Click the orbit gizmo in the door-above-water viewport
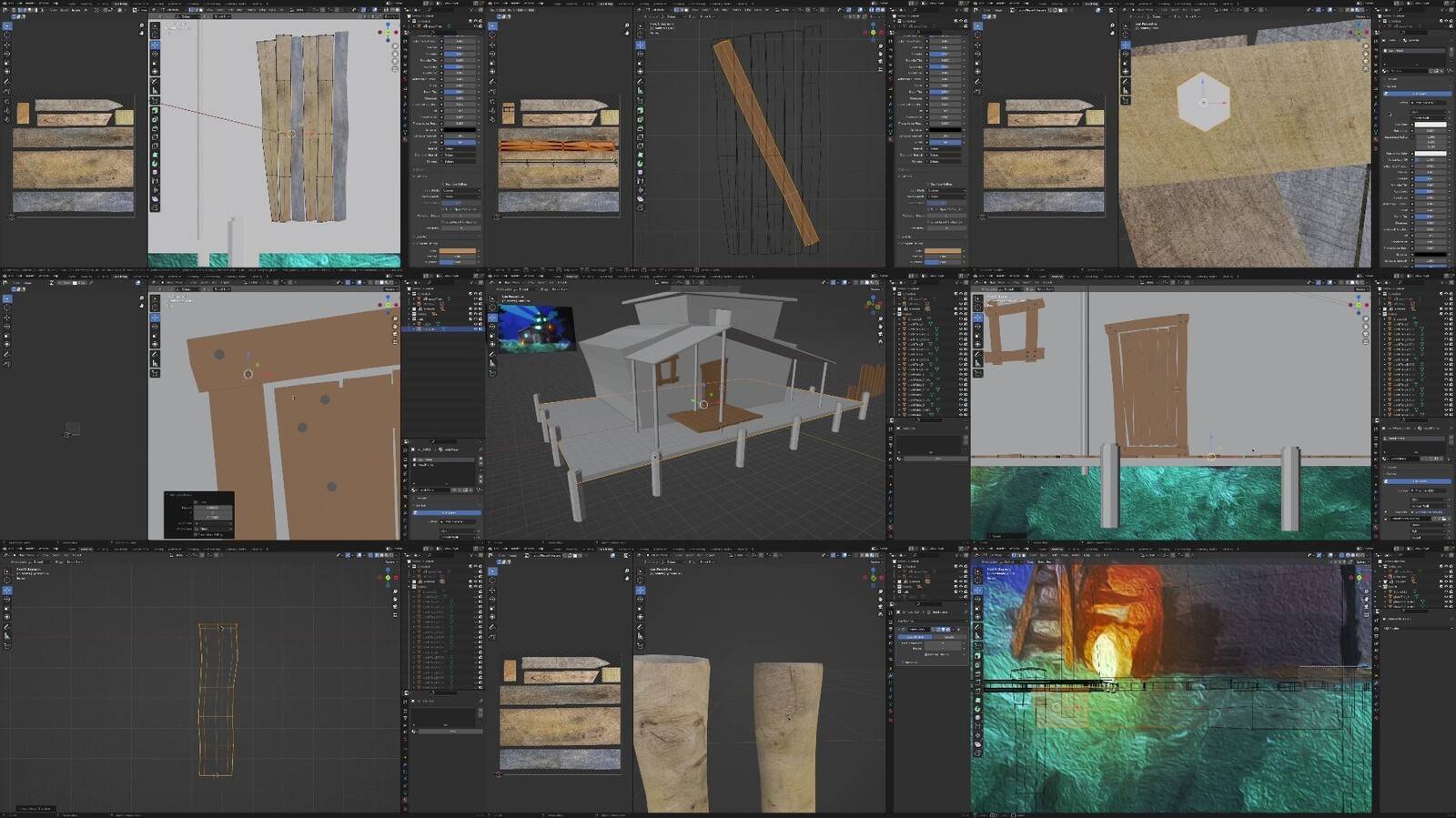 pos(1359,304)
